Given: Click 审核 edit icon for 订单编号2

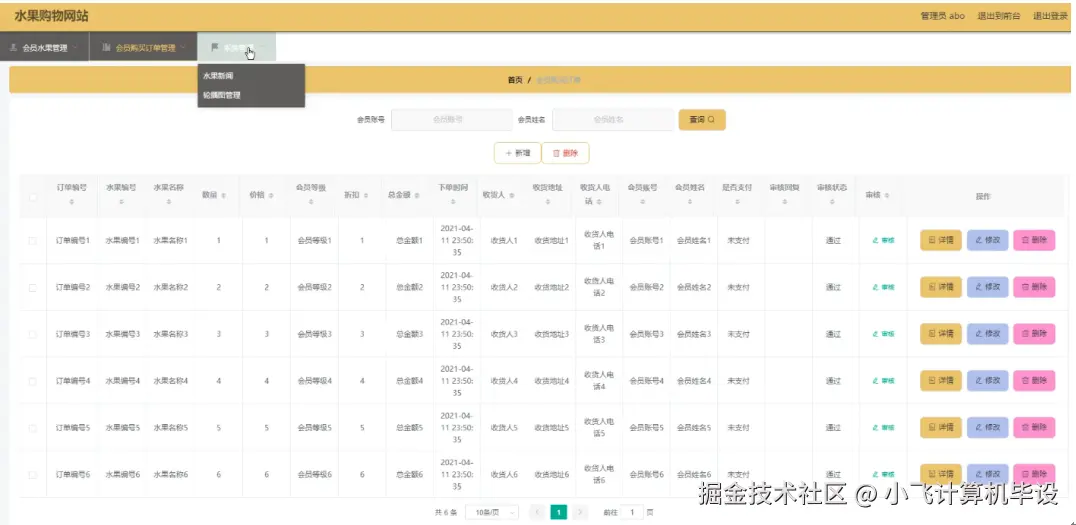Looking at the screenshot, I should (x=883, y=288).
